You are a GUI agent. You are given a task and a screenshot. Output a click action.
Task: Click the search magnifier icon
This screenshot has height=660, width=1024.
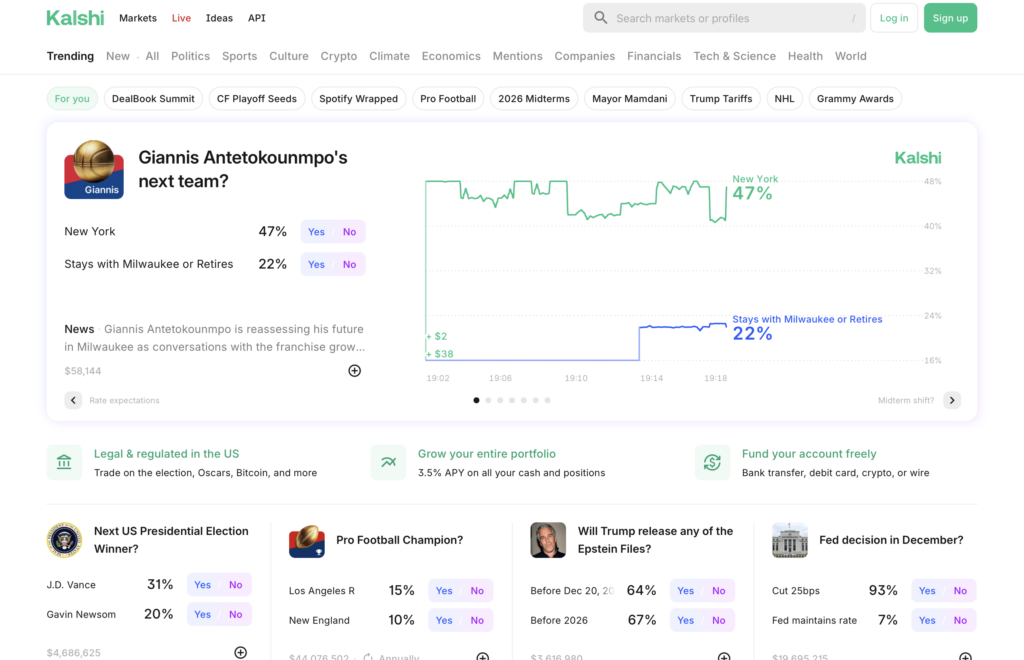click(600, 18)
